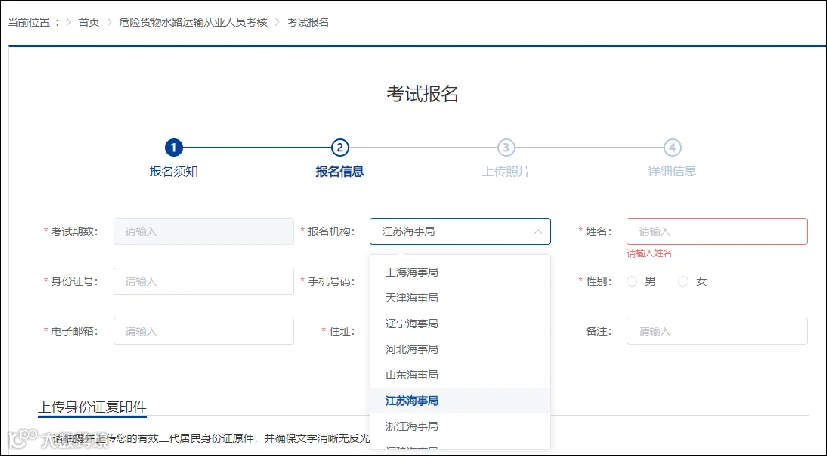This screenshot has width=827, height=456.
Task: Choose 河北海事局 from the list
Action: coord(460,349)
